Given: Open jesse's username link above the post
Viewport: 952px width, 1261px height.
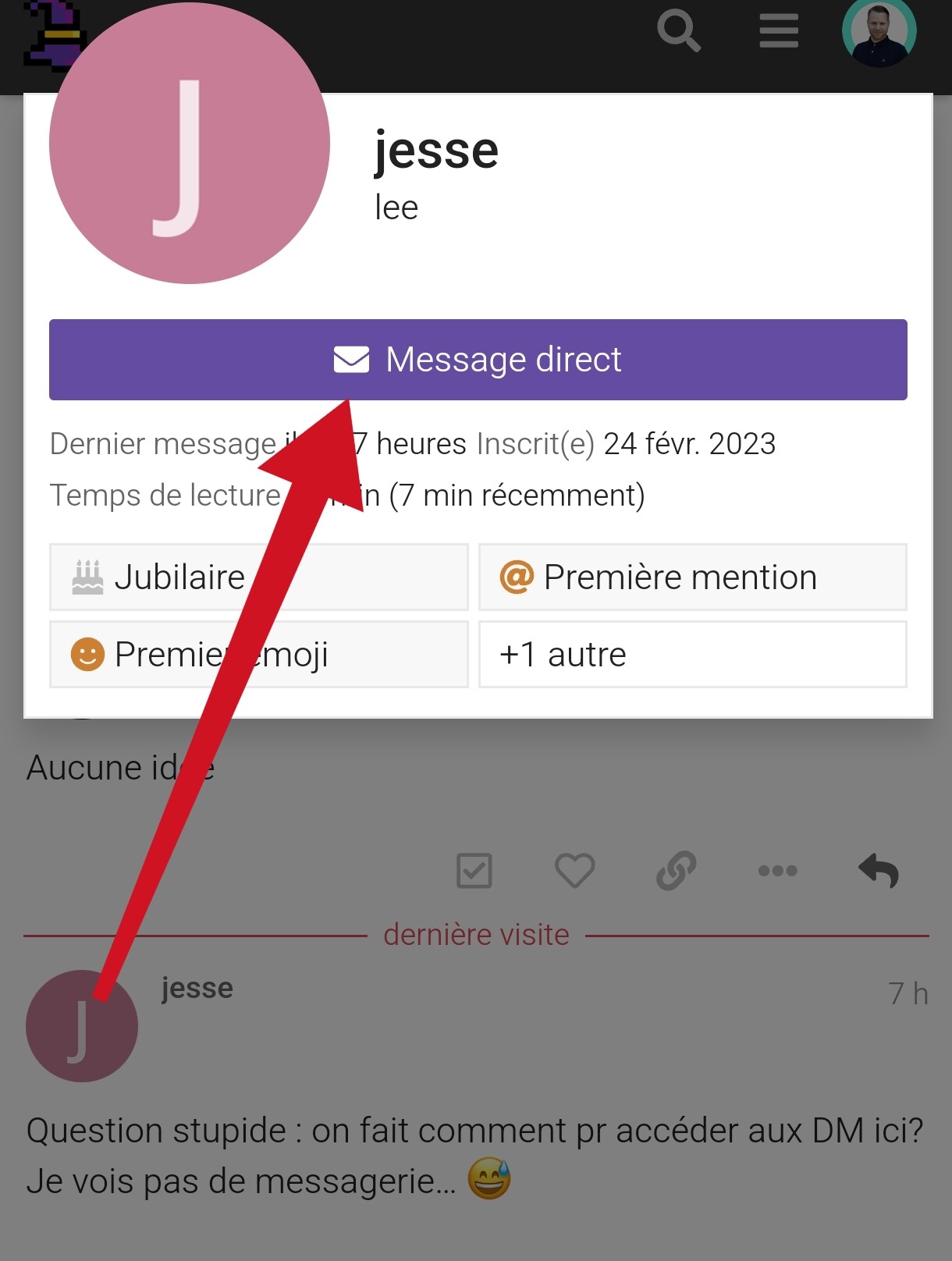Looking at the screenshot, I should click(197, 988).
